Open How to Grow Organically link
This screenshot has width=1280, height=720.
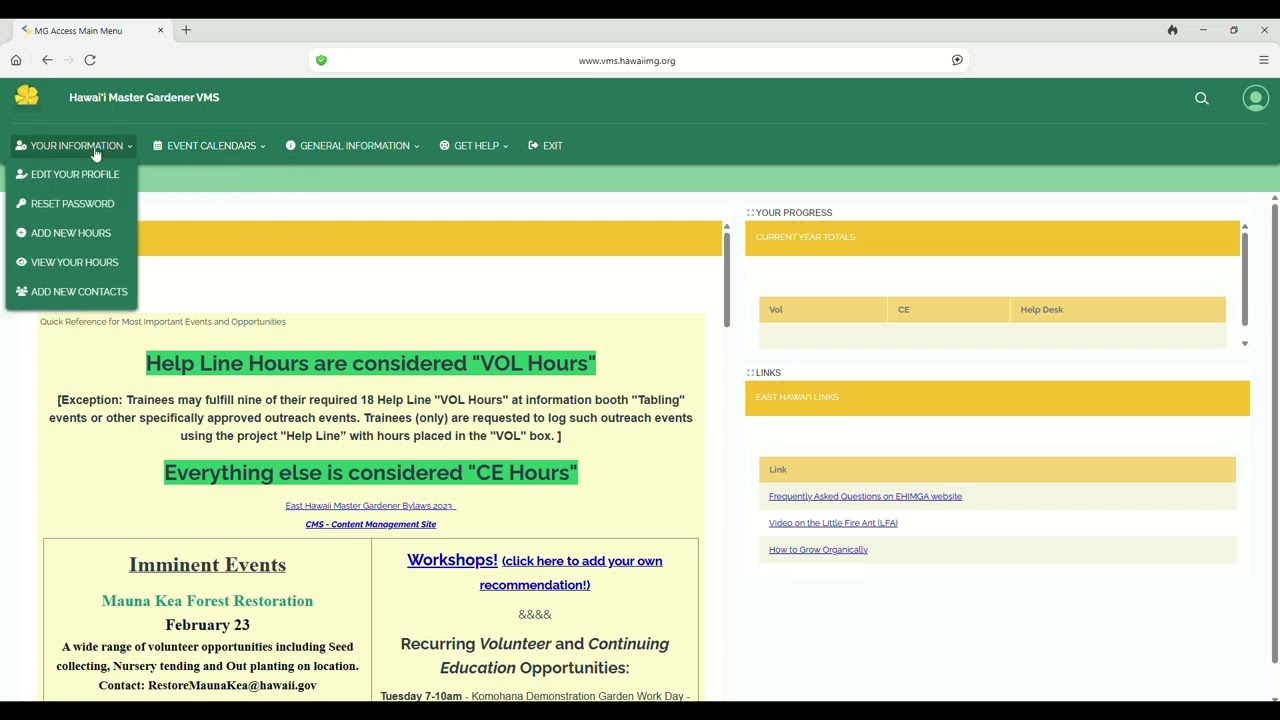click(818, 550)
